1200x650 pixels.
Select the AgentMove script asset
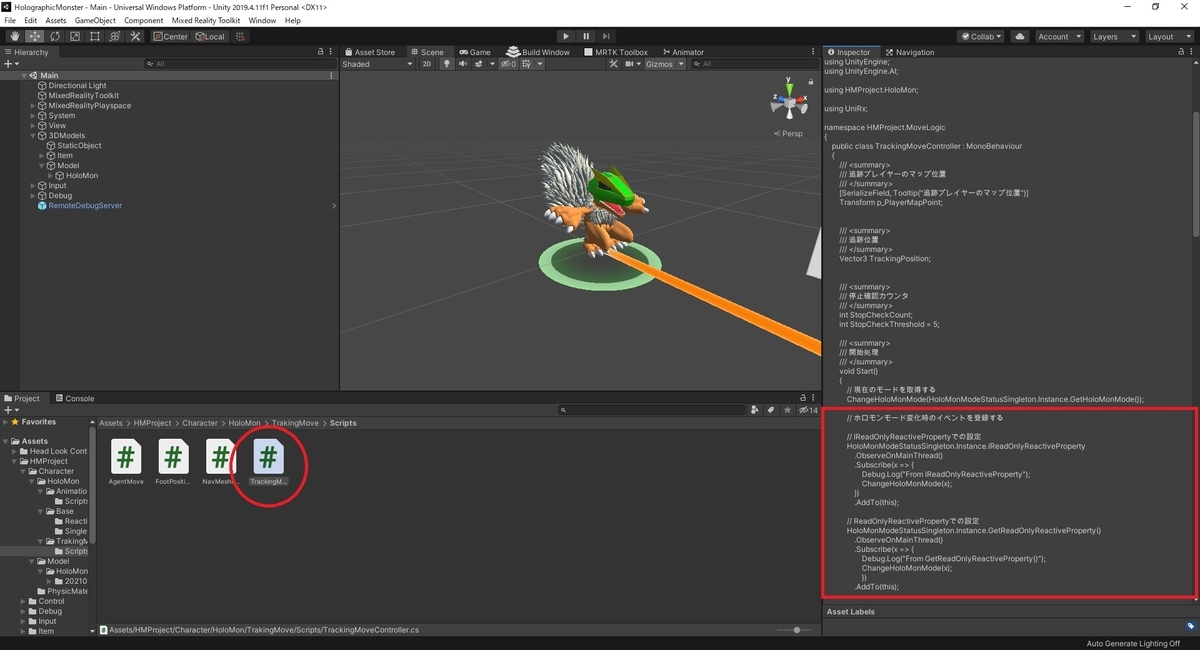[126, 462]
